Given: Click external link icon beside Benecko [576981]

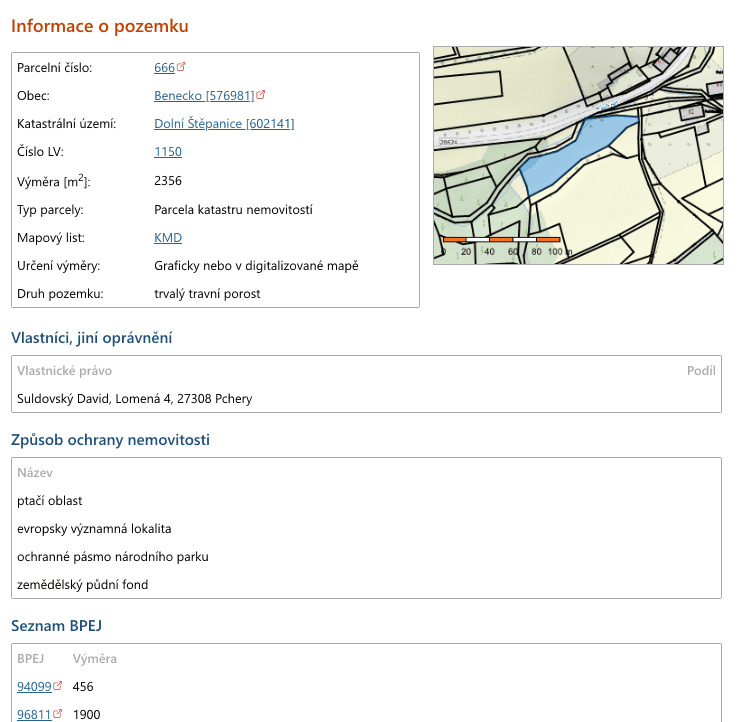Looking at the screenshot, I should [261, 96].
